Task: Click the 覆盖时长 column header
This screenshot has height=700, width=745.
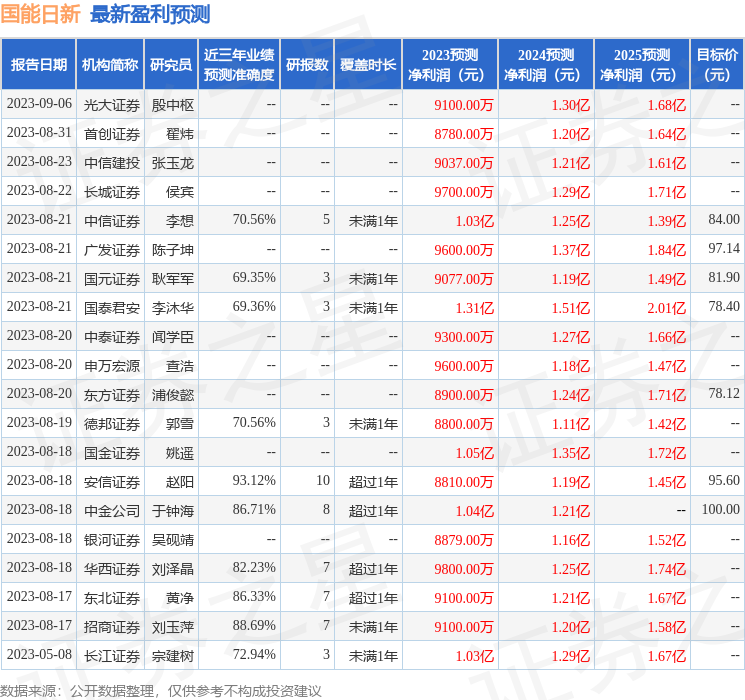Action: (x=368, y=65)
